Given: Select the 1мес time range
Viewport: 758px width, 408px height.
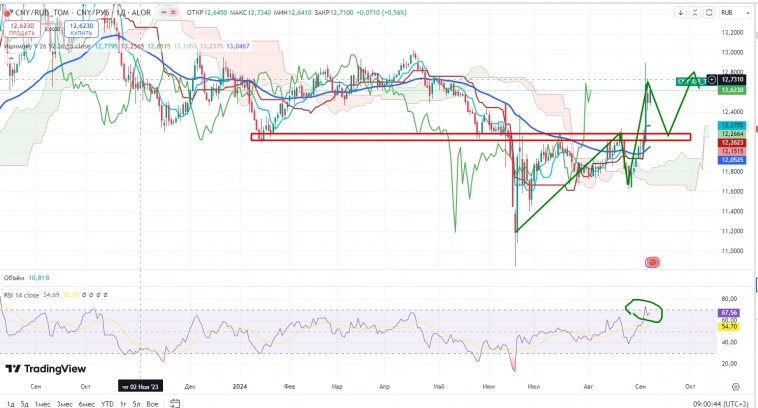Looking at the screenshot, I should (x=43, y=403).
